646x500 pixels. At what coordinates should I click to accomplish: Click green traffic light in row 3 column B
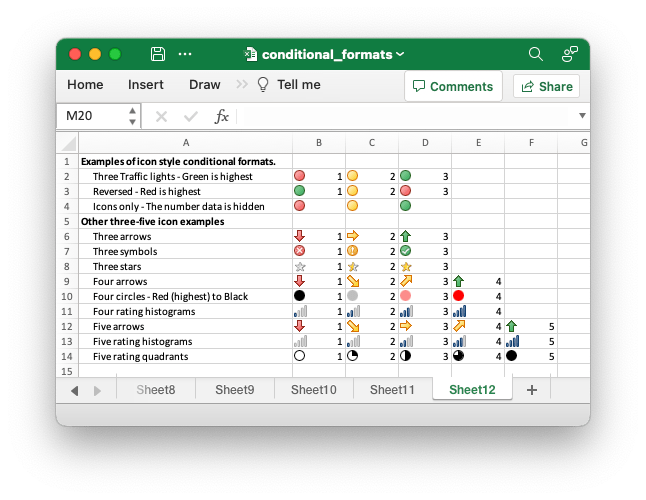tap(300, 191)
